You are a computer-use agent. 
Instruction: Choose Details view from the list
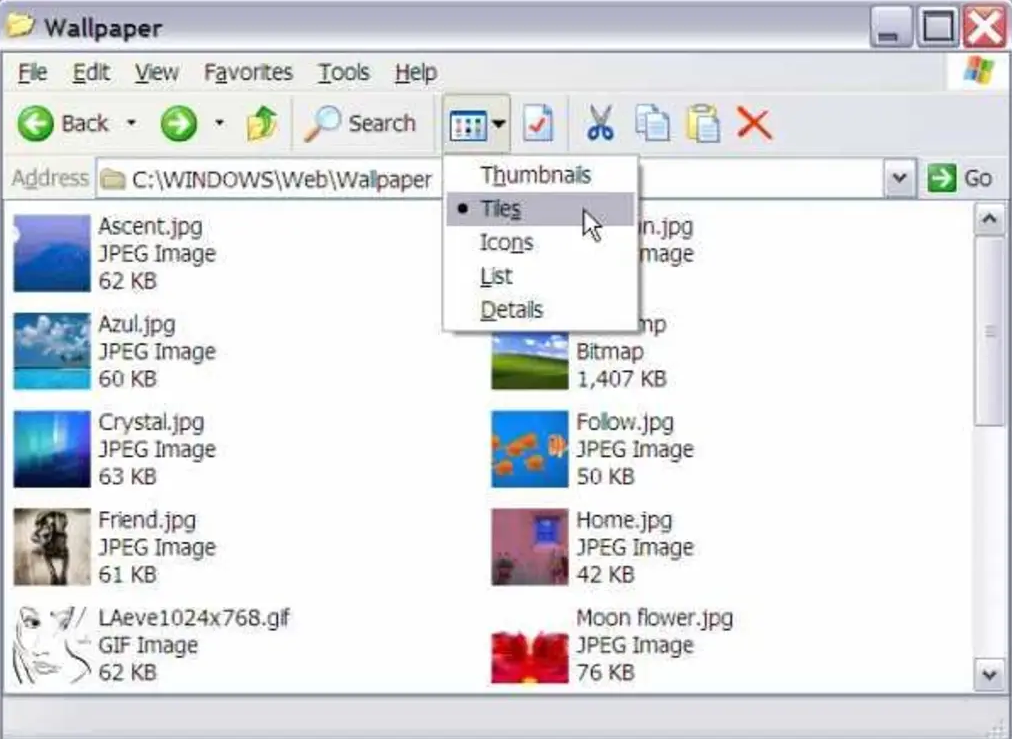coord(511,310)
